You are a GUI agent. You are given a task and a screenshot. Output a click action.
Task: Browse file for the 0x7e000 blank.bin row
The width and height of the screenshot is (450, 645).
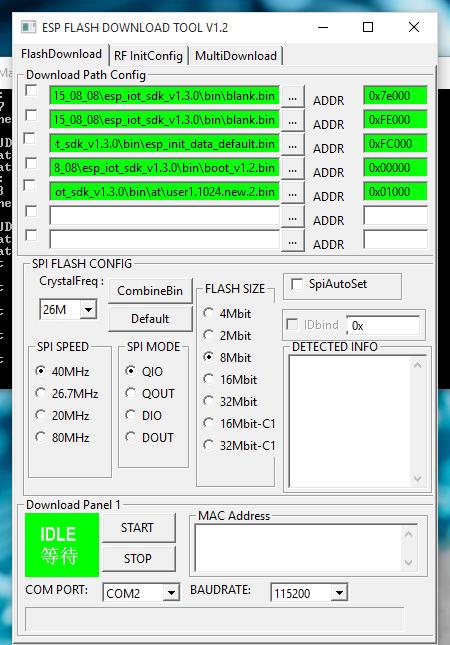pos(292,96)
